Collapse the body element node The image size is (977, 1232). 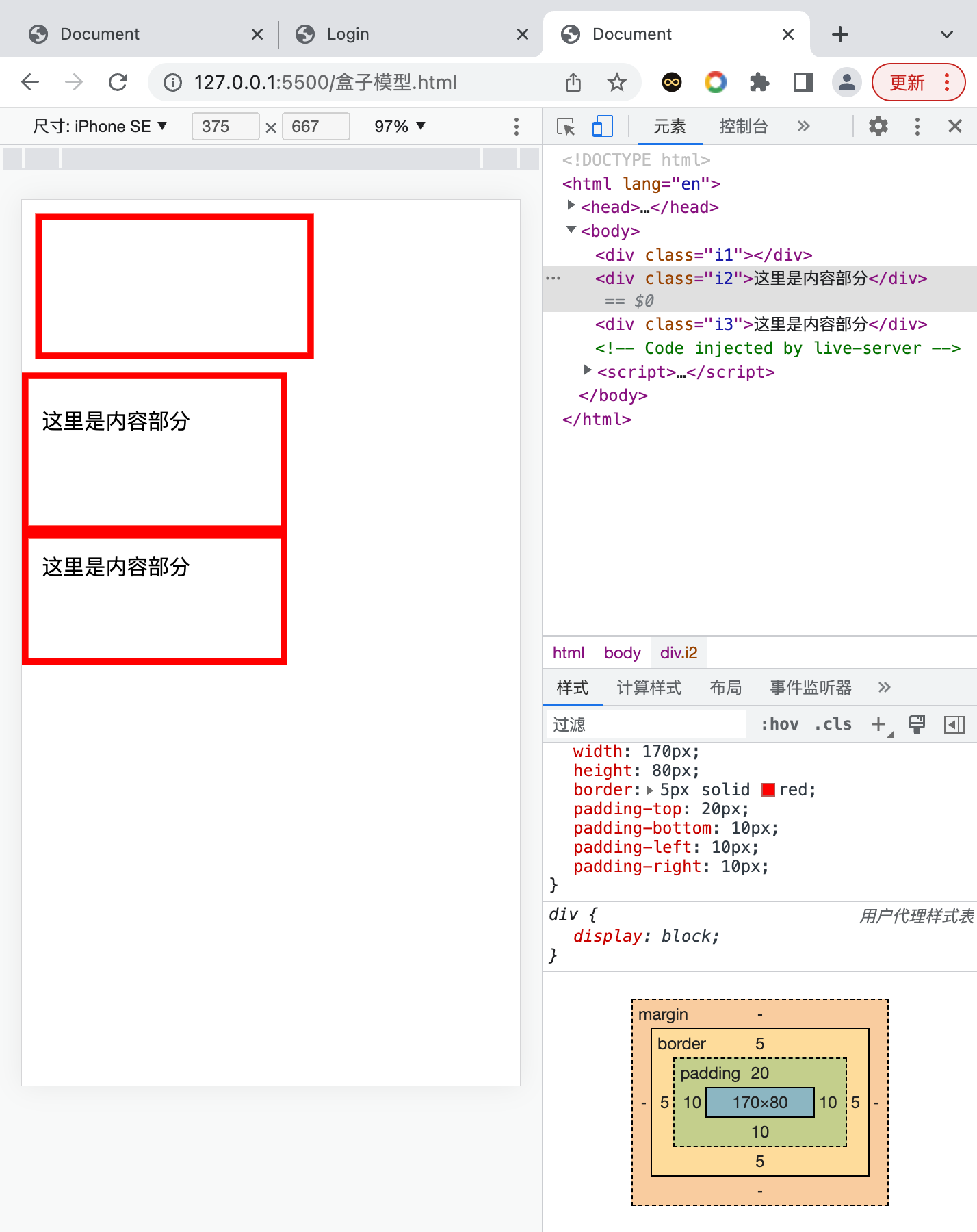click(x=571, y=230)
